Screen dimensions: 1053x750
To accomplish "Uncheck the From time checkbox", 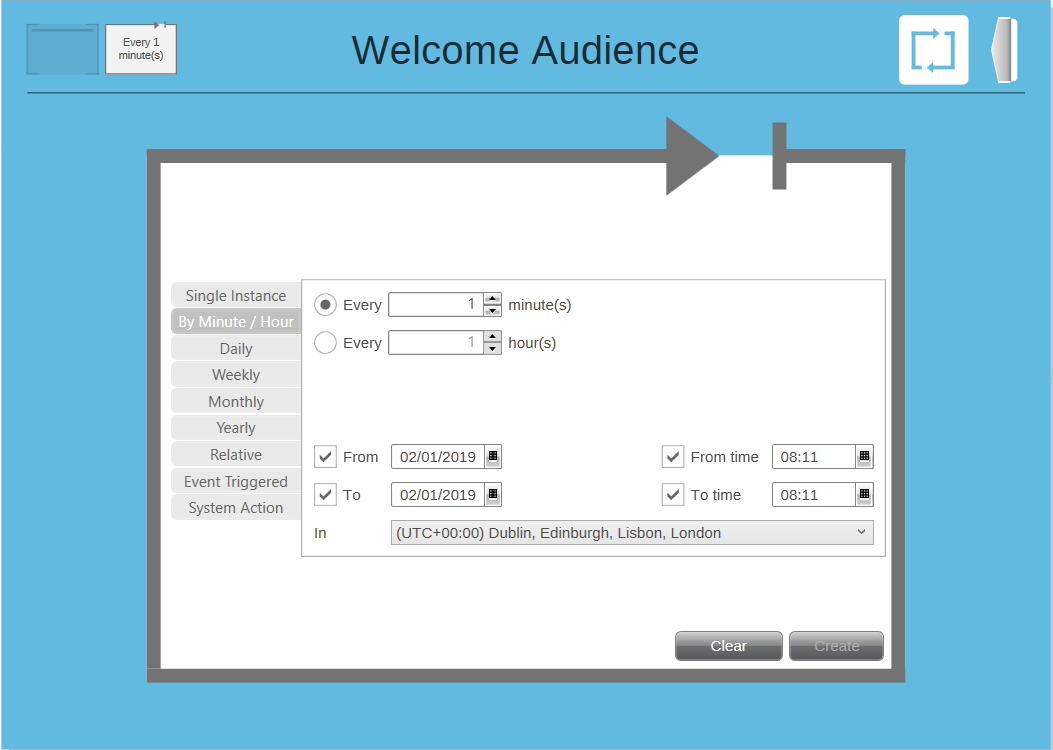I will [x=673, y=457].
